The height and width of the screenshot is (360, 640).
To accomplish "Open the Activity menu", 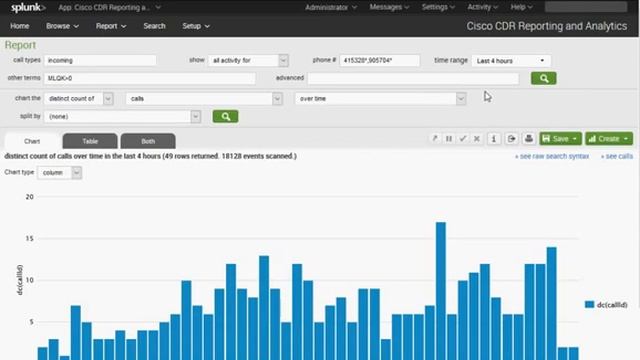I will pyautogui.click(x=483, y=7).
